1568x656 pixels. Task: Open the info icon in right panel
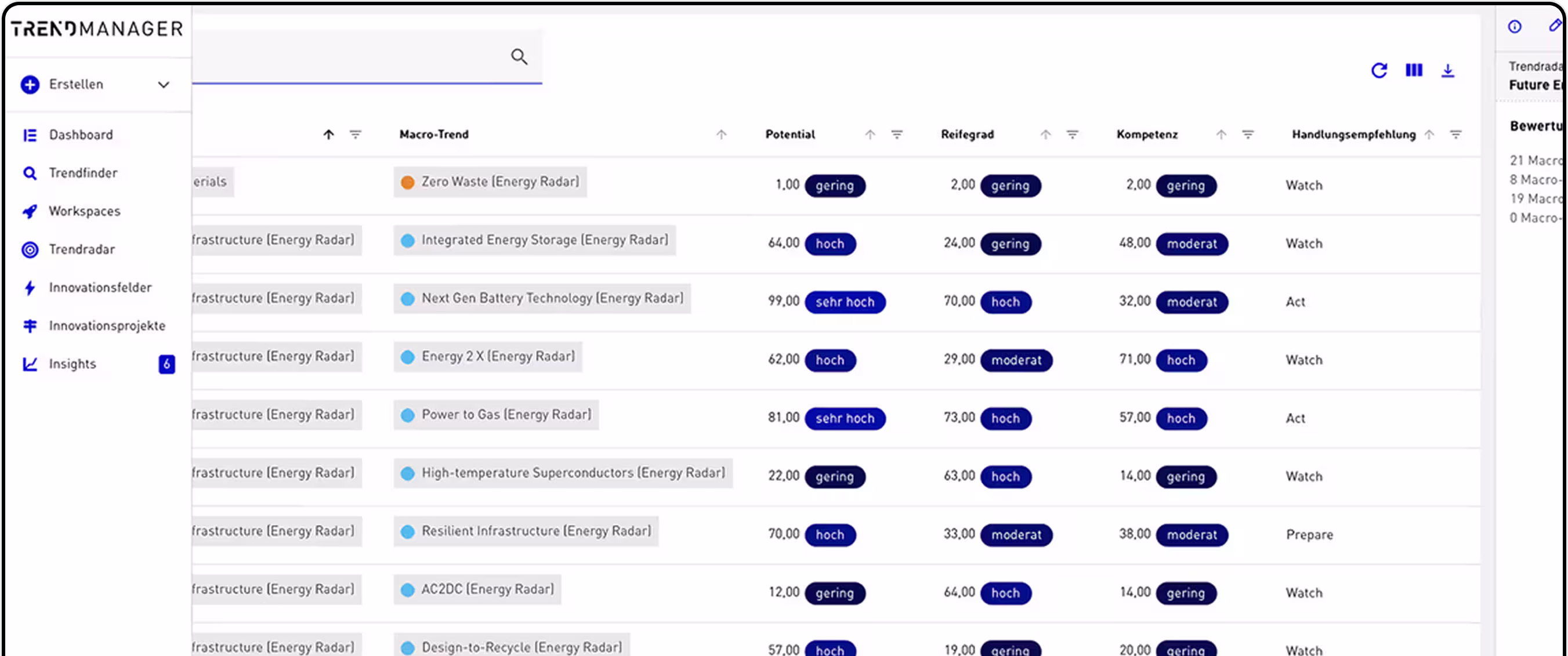1515,26
